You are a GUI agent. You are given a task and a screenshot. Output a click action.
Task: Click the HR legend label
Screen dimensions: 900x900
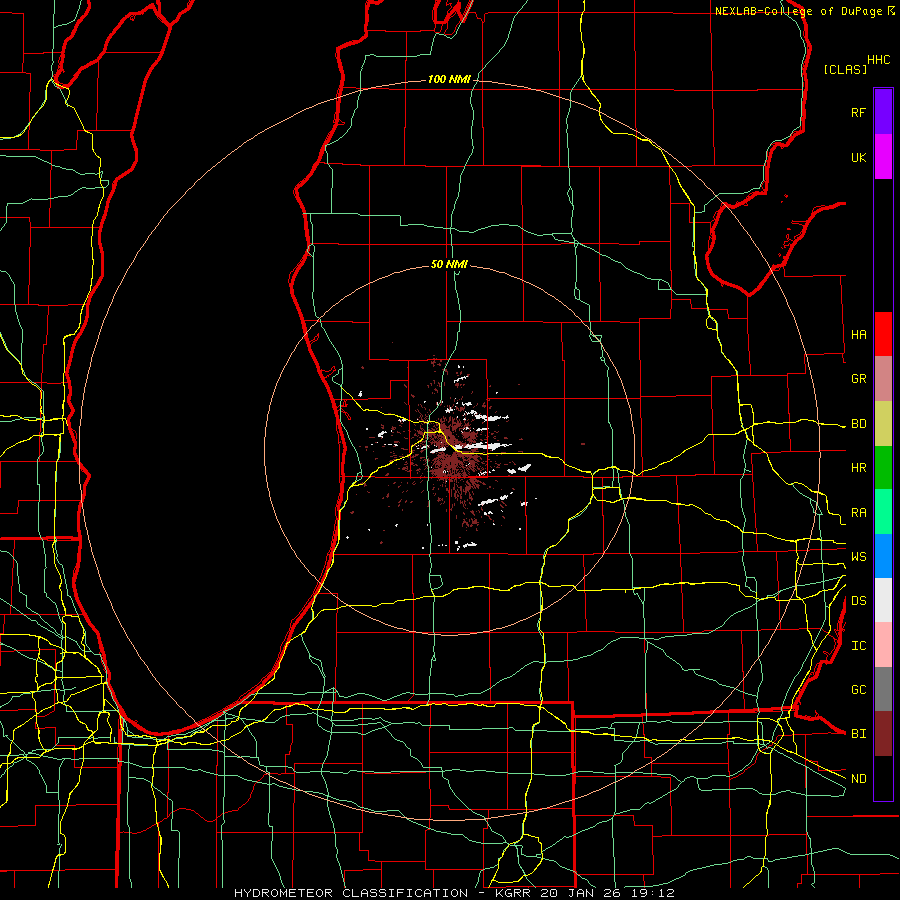pos(858,468)
